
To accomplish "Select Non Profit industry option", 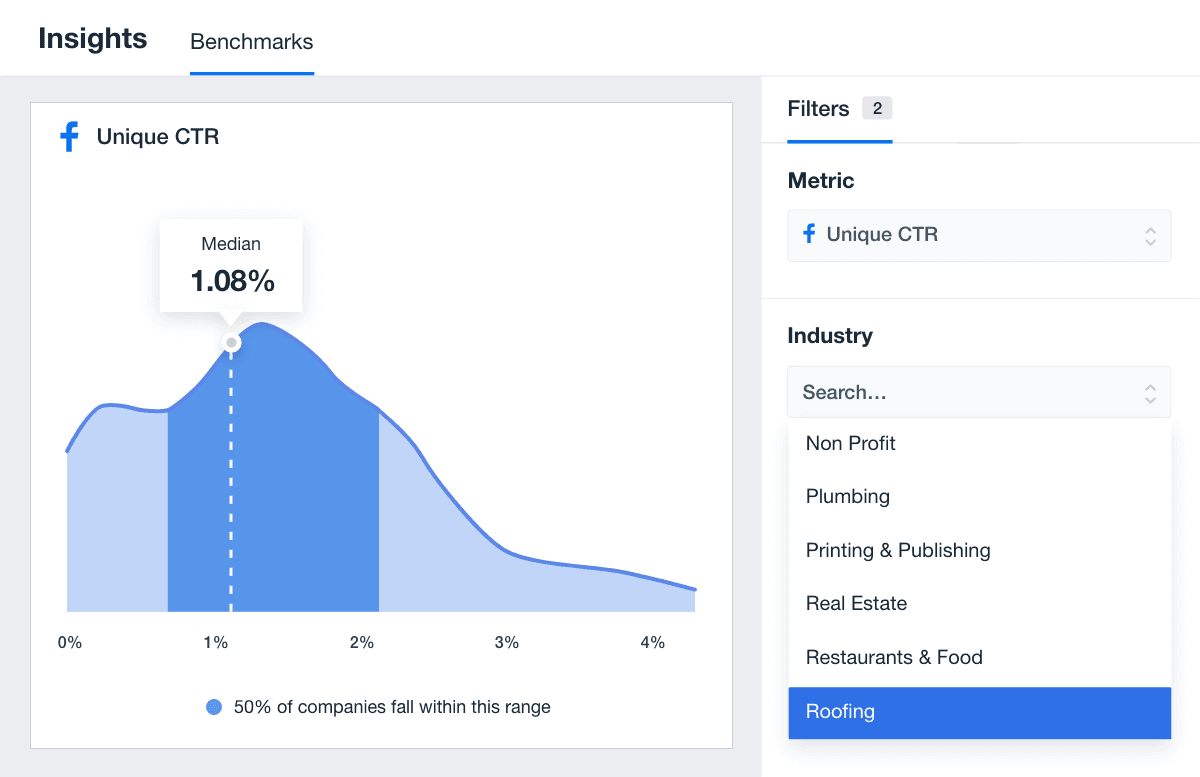I will (851, 443).
